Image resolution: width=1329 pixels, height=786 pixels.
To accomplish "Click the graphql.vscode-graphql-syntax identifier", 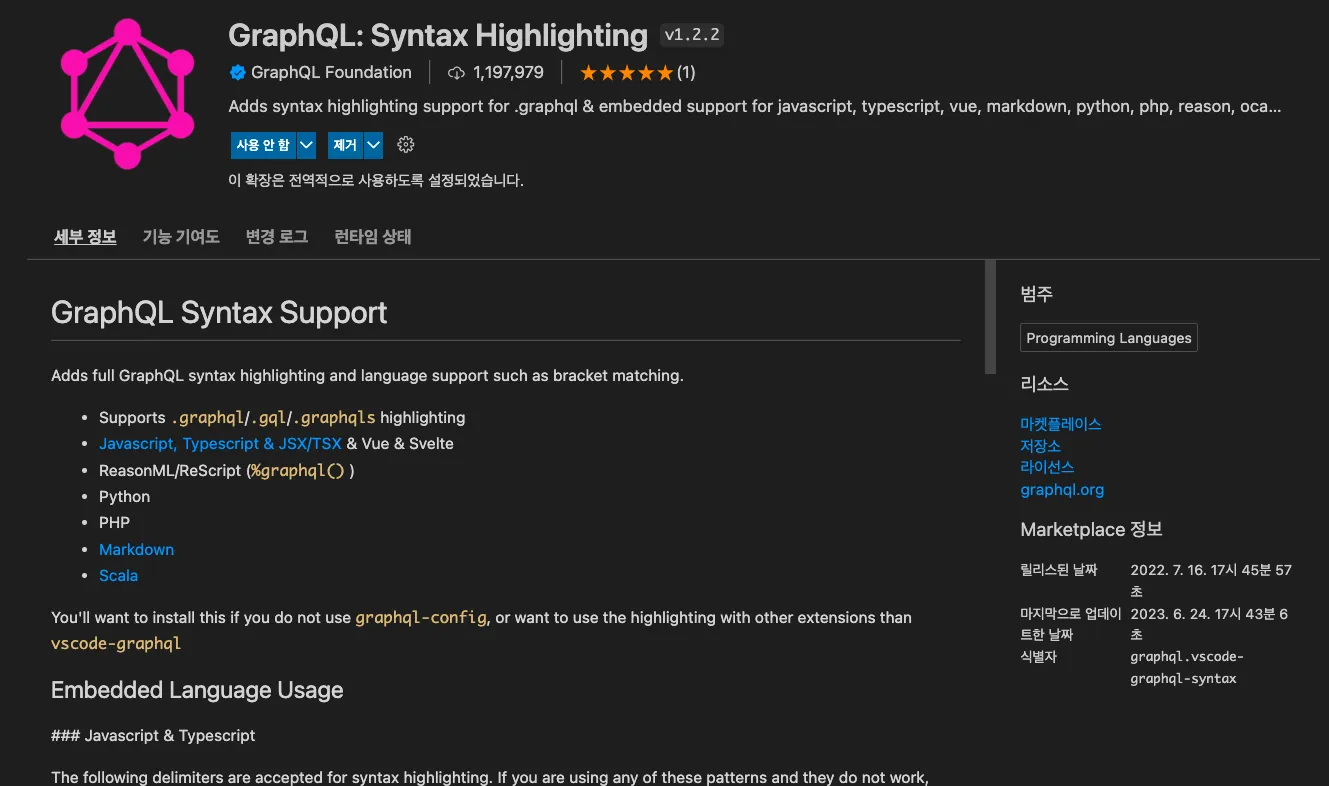I will click(x=1187, y=668).
